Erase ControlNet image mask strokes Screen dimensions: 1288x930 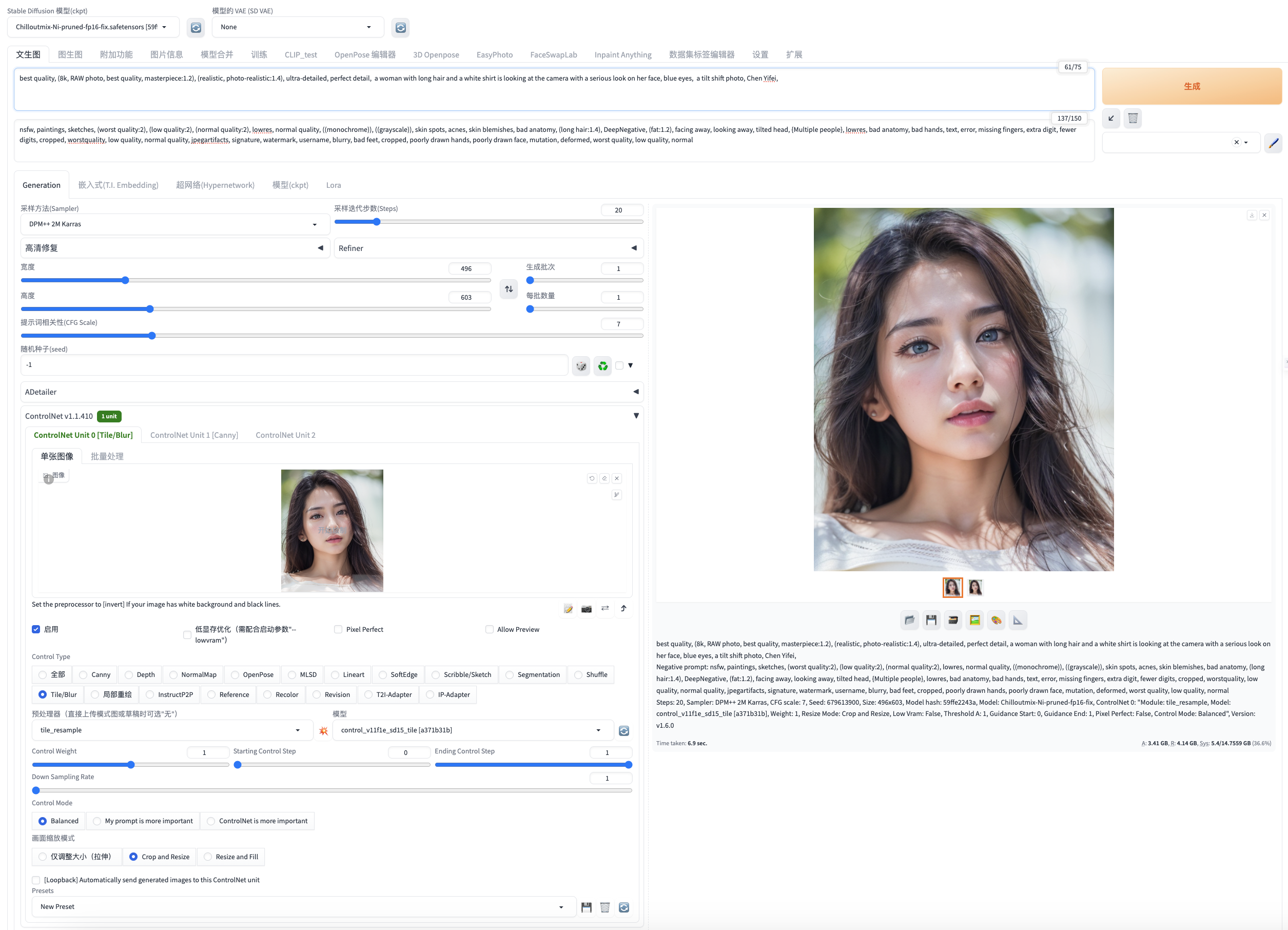pyautogui.click(x=604, y=478)
